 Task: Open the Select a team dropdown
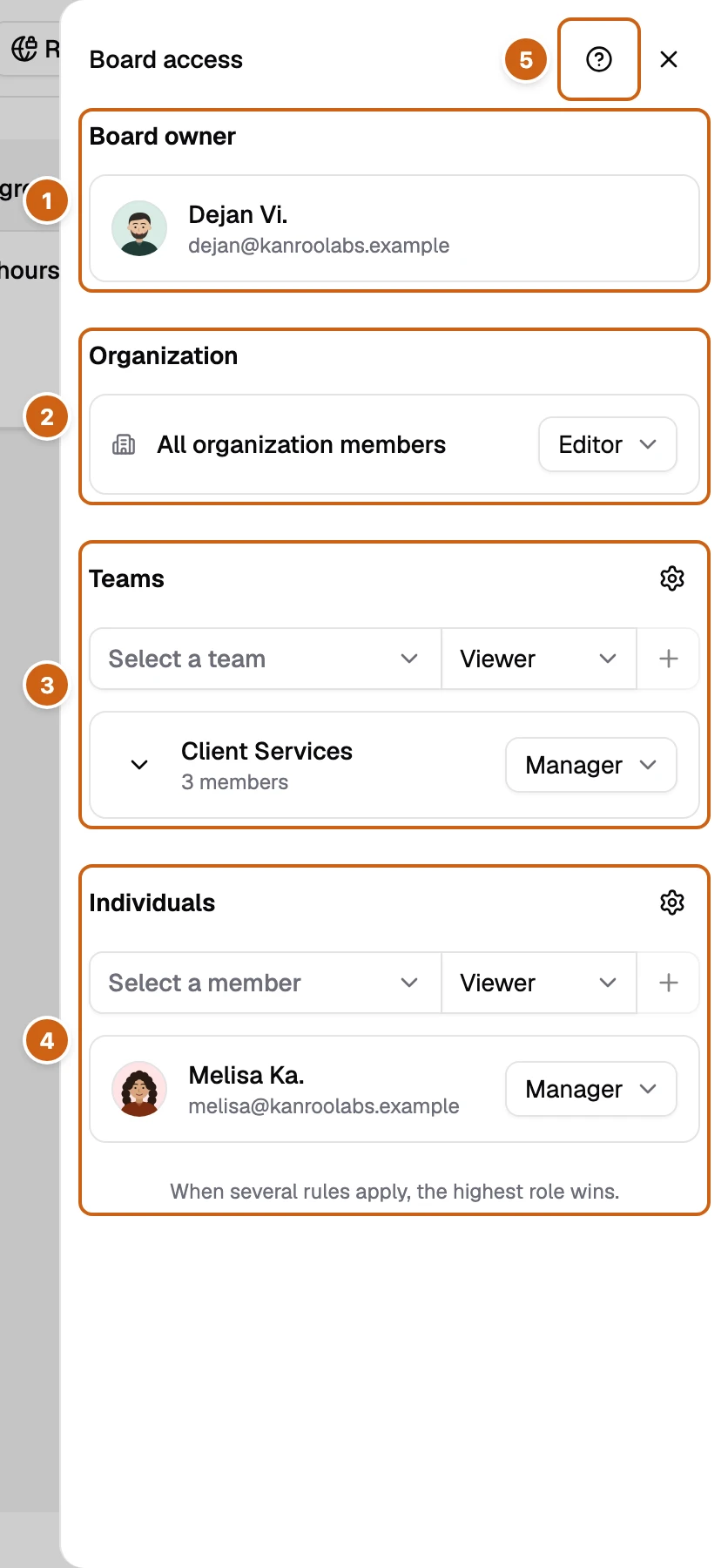click(266, 659)
